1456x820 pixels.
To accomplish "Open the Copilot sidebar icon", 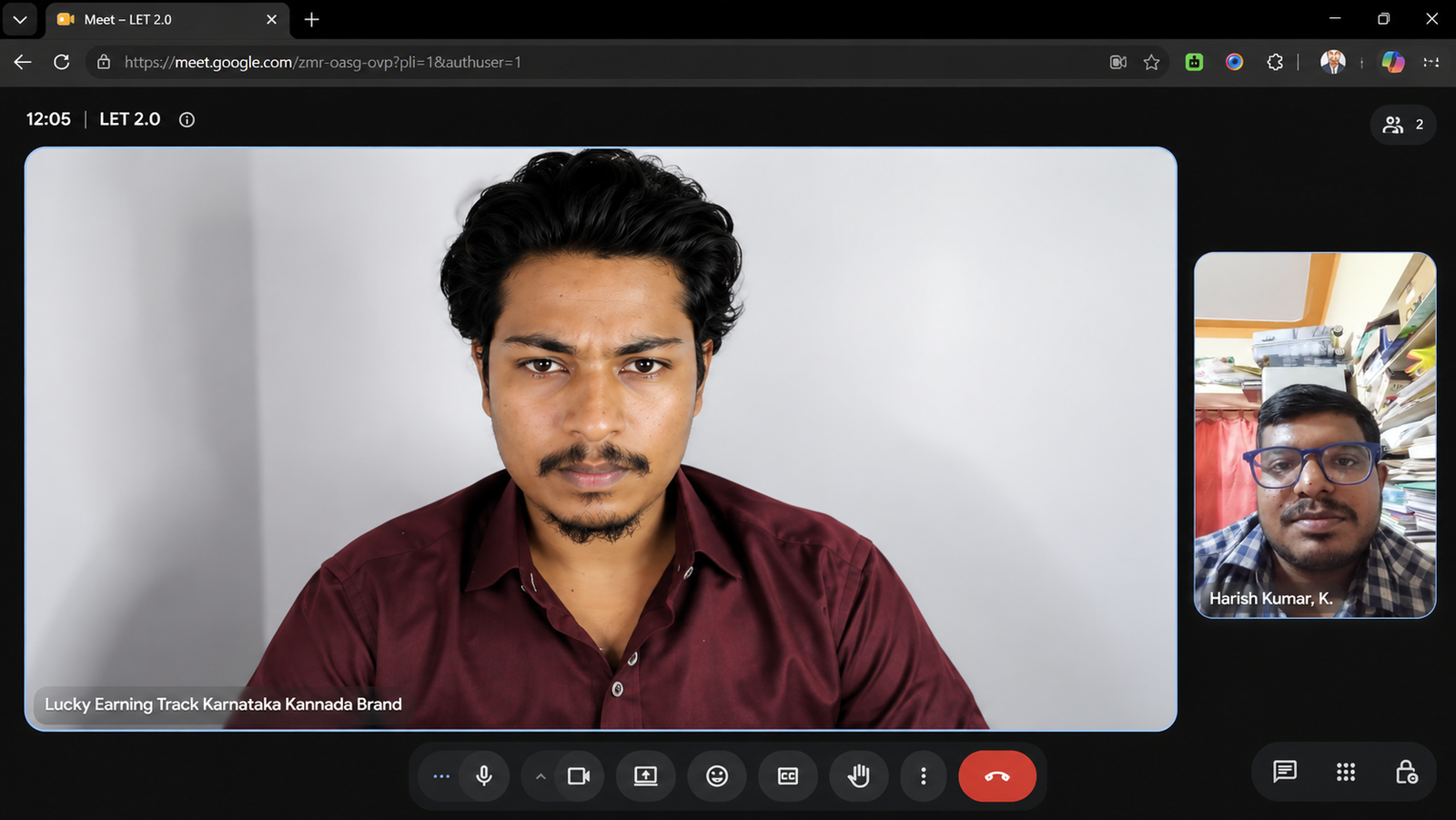I will click(x=1393, y=62).
